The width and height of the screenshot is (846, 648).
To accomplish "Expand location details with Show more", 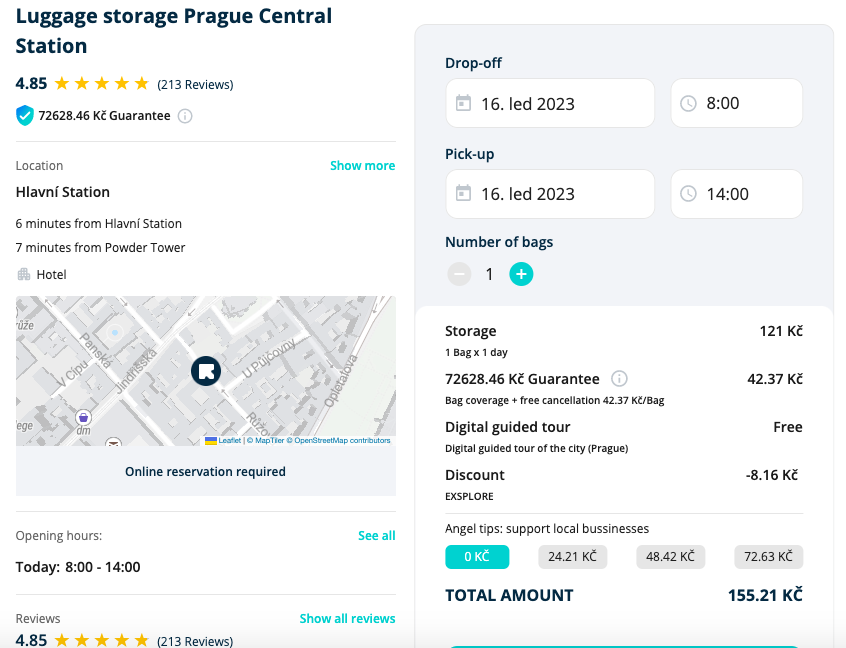I will click(x=362, y=166).
